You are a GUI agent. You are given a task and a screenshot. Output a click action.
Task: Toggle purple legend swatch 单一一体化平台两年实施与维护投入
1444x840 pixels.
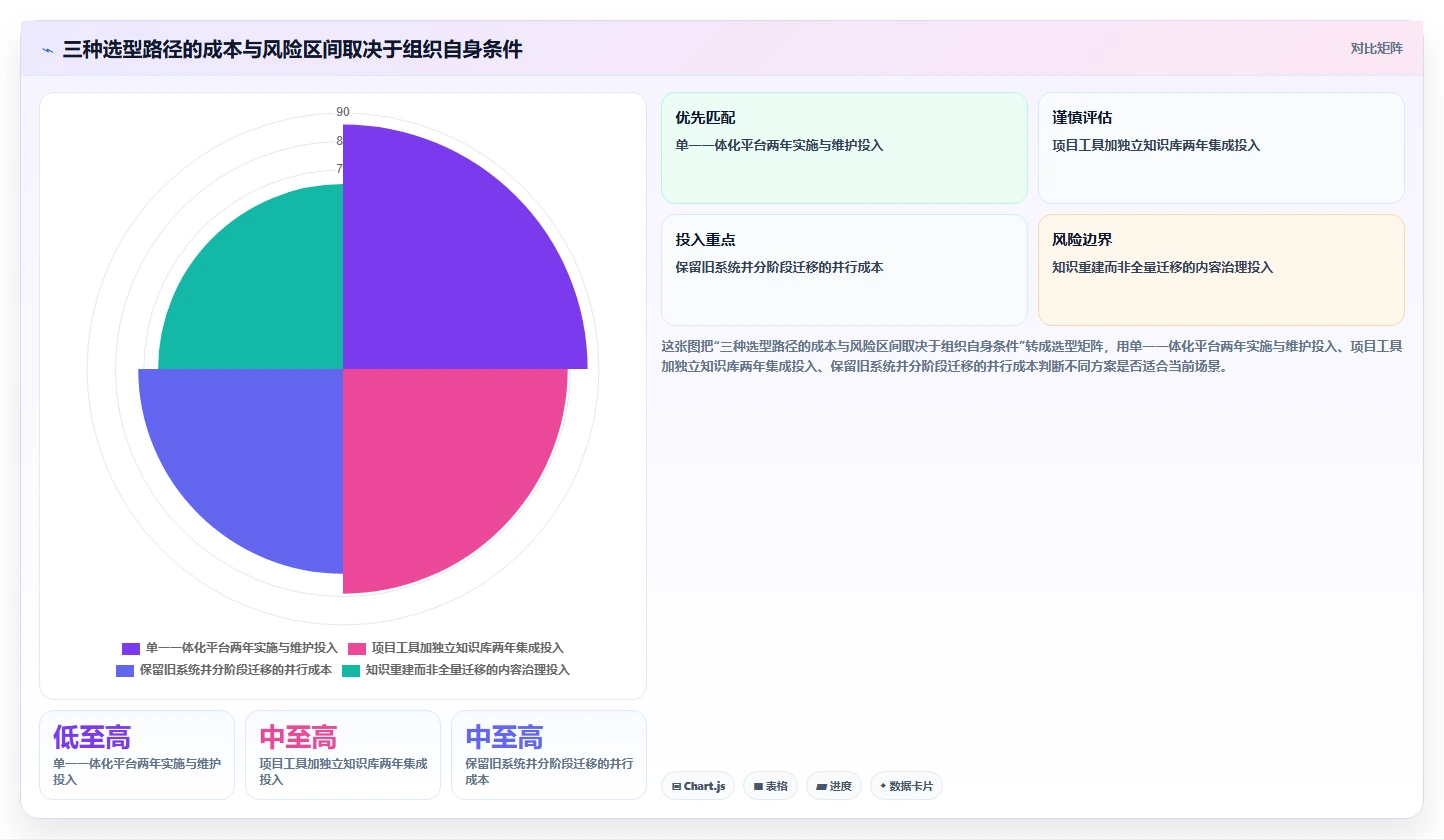[x=131, y=648]
